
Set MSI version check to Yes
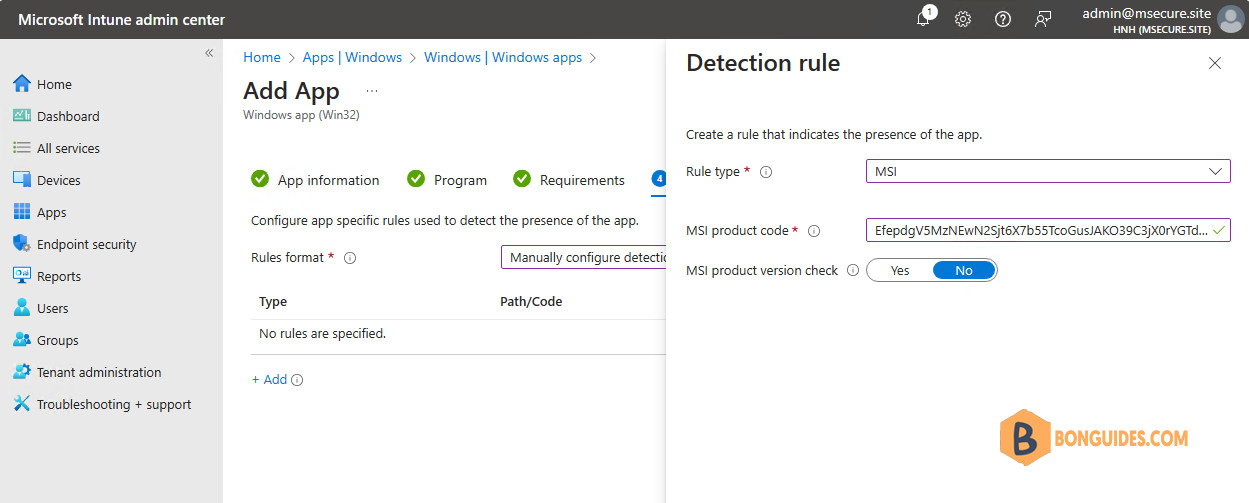click(900, 270)
